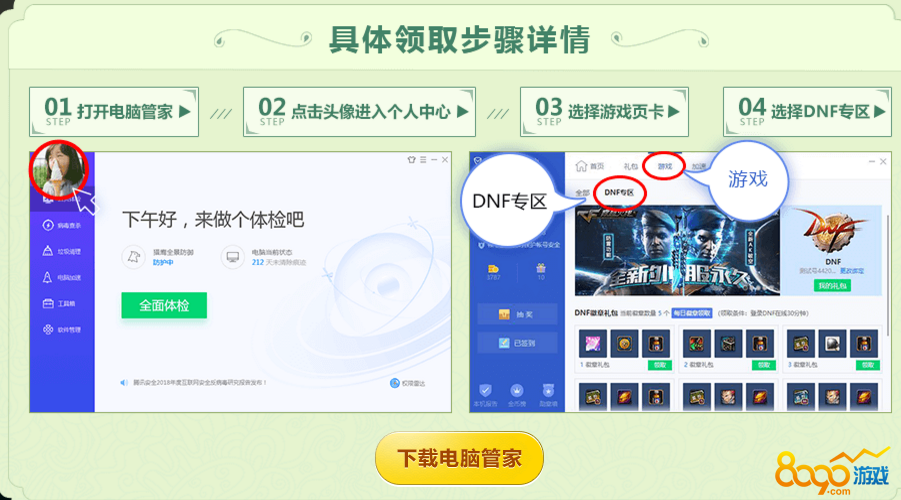Click the 权限雷达 radar icon
901x500 pixels.
[x=395, y=383]
